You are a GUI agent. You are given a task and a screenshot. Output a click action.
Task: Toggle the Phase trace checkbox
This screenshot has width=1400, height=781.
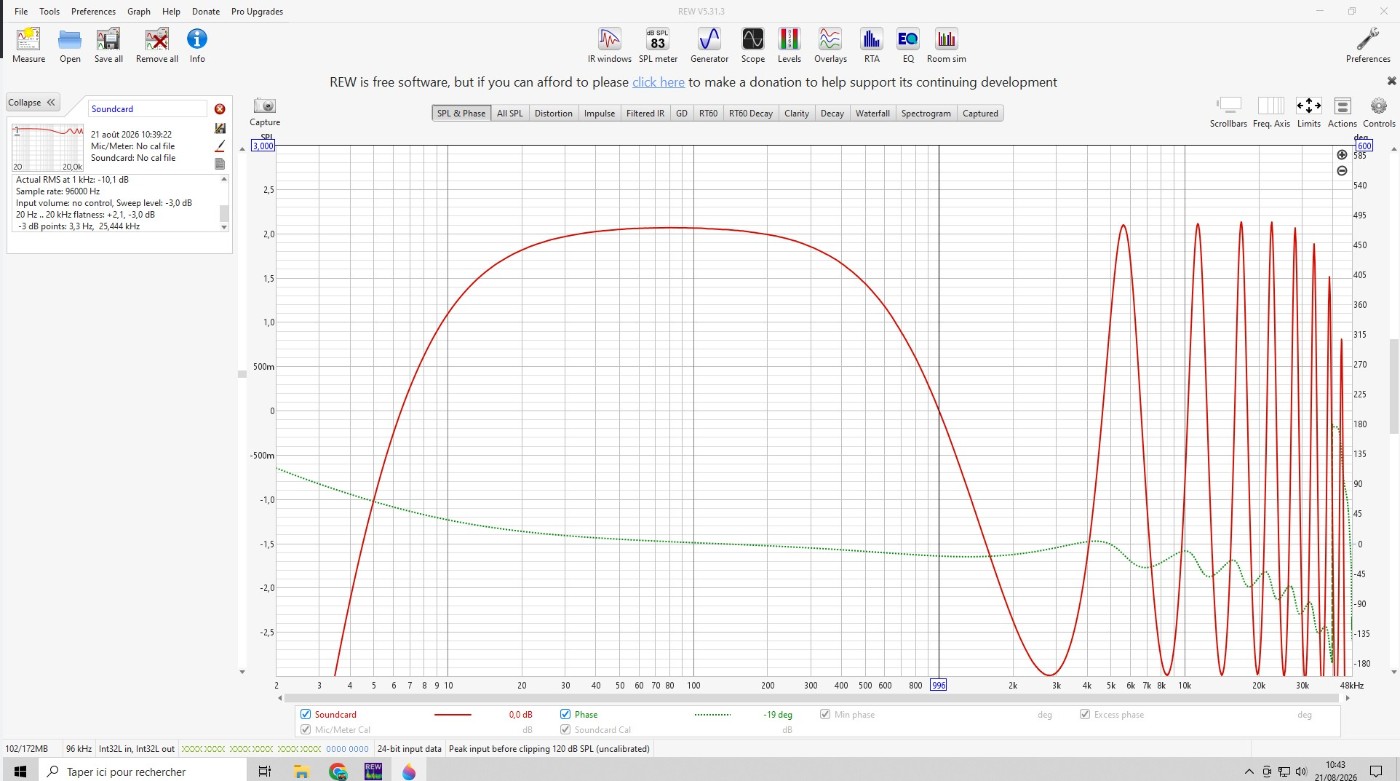click(x=566, y=714)
